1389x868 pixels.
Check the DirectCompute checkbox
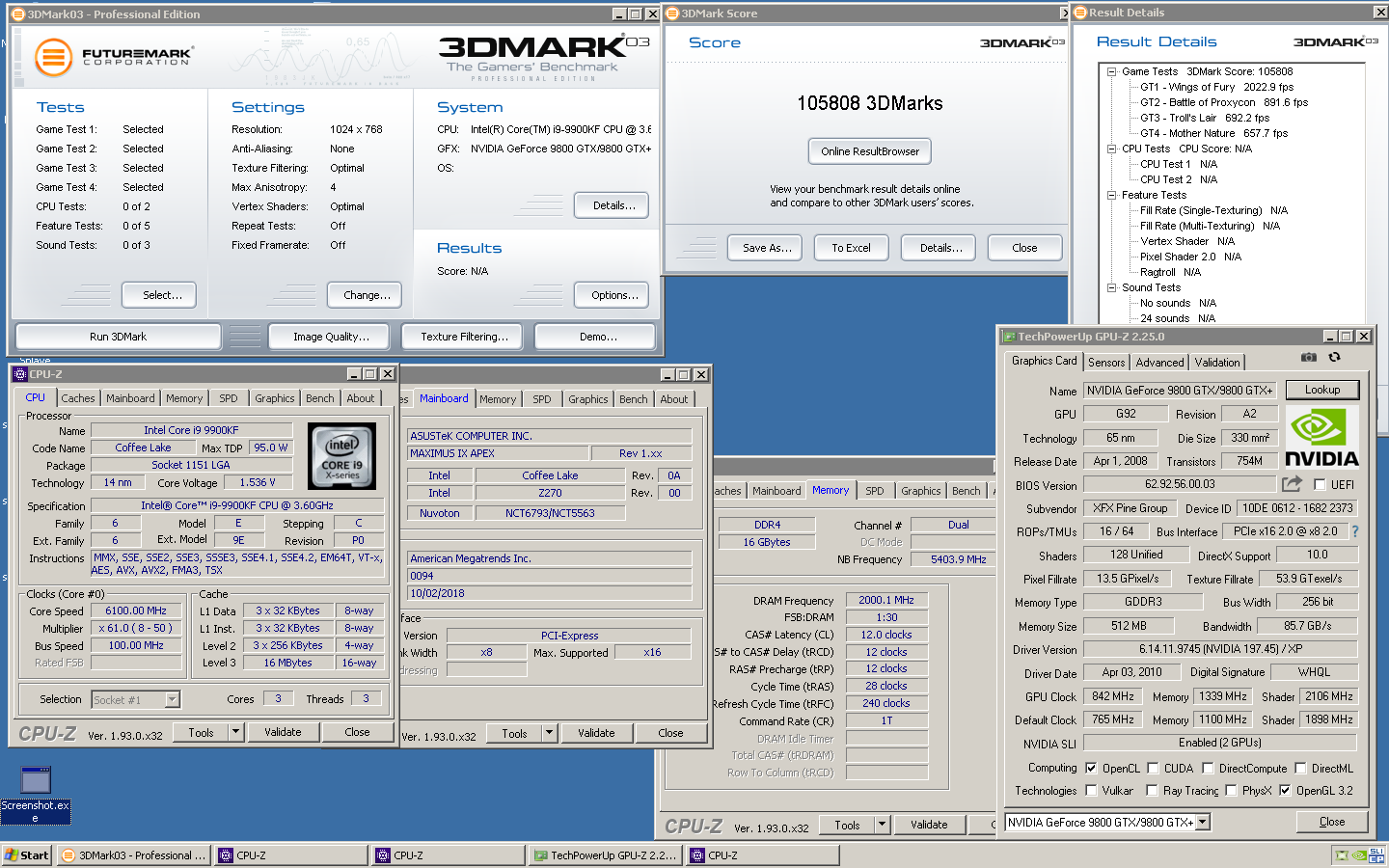point(1207,768)
